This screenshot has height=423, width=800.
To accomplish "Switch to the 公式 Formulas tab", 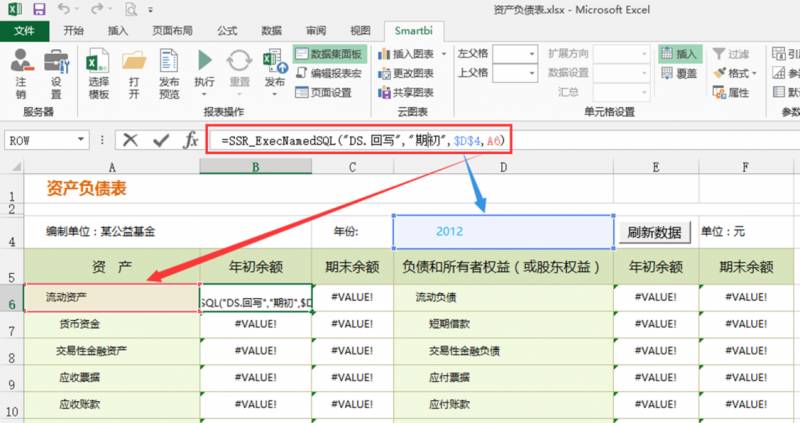I will [227, 31].
